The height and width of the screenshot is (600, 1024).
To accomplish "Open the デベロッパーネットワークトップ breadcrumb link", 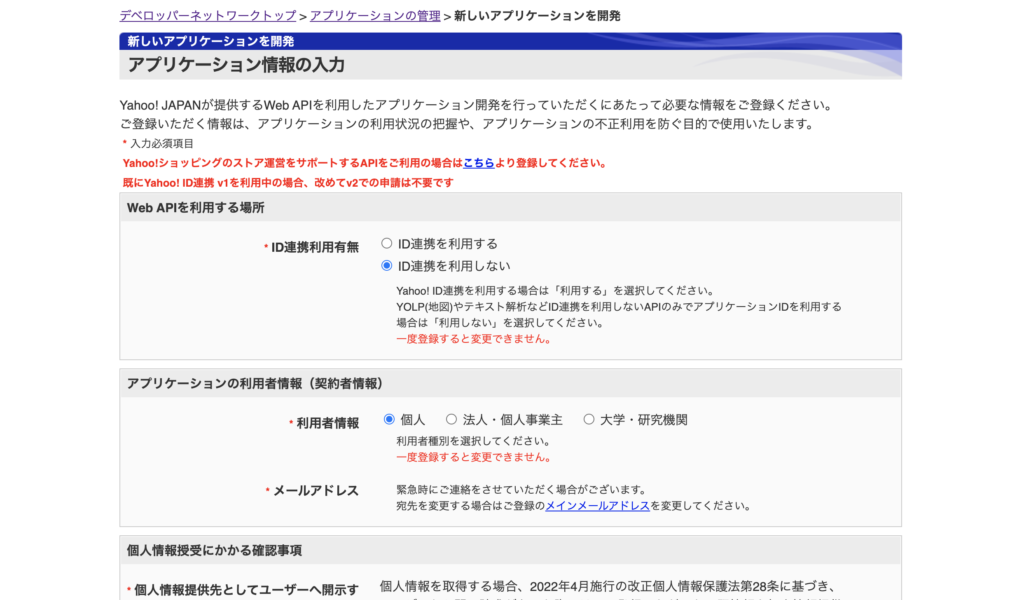I will 208,16.
